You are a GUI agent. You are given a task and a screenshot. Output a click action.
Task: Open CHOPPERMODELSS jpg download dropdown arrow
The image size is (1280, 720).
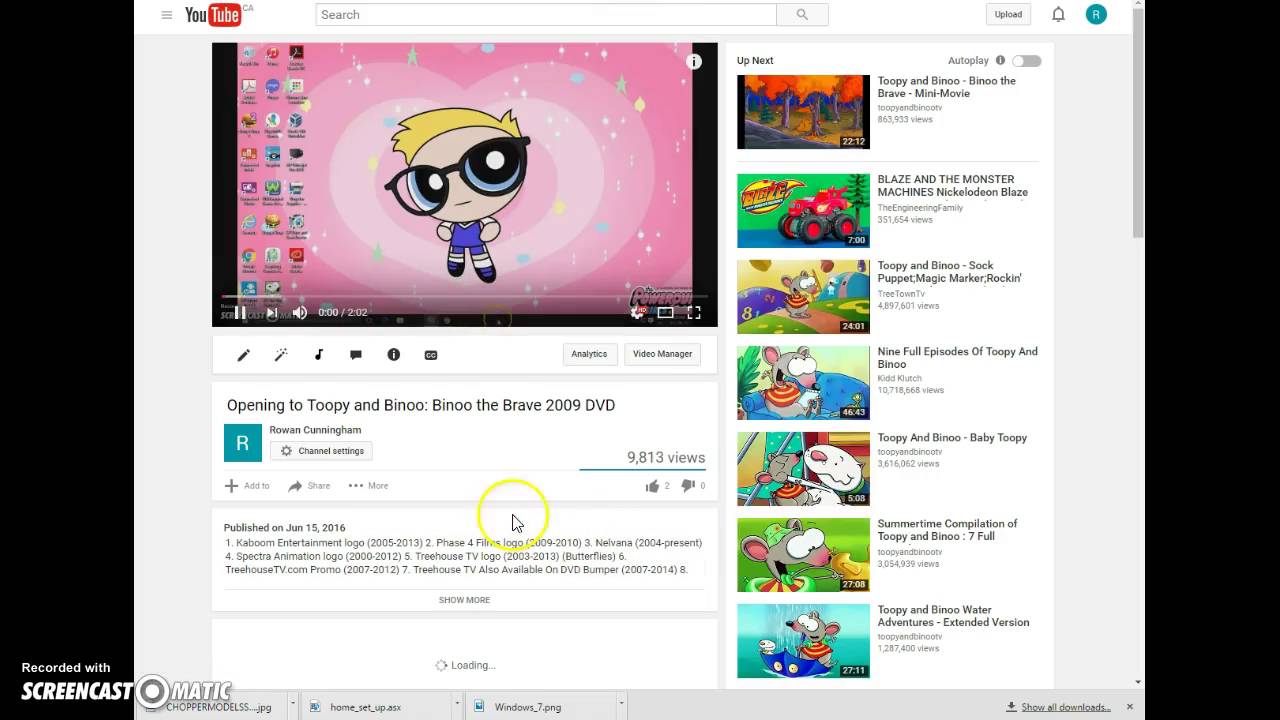click(293, 706)
